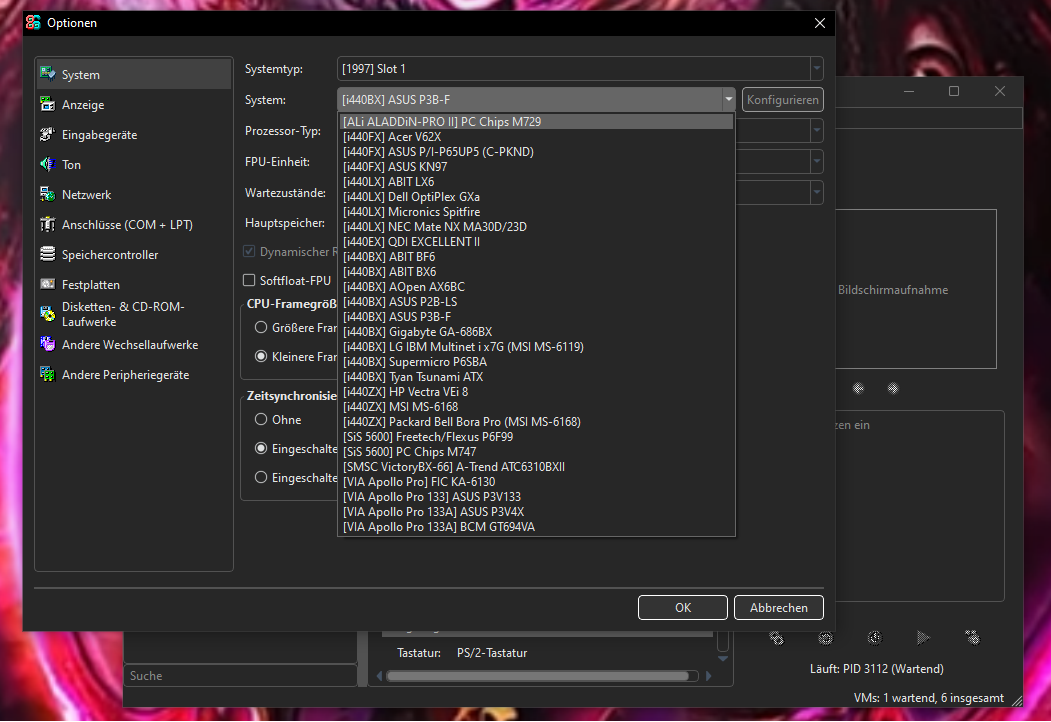Click the Konfigurieren button
Viewport: 1051px width, 722px height.
click(782, 99)
